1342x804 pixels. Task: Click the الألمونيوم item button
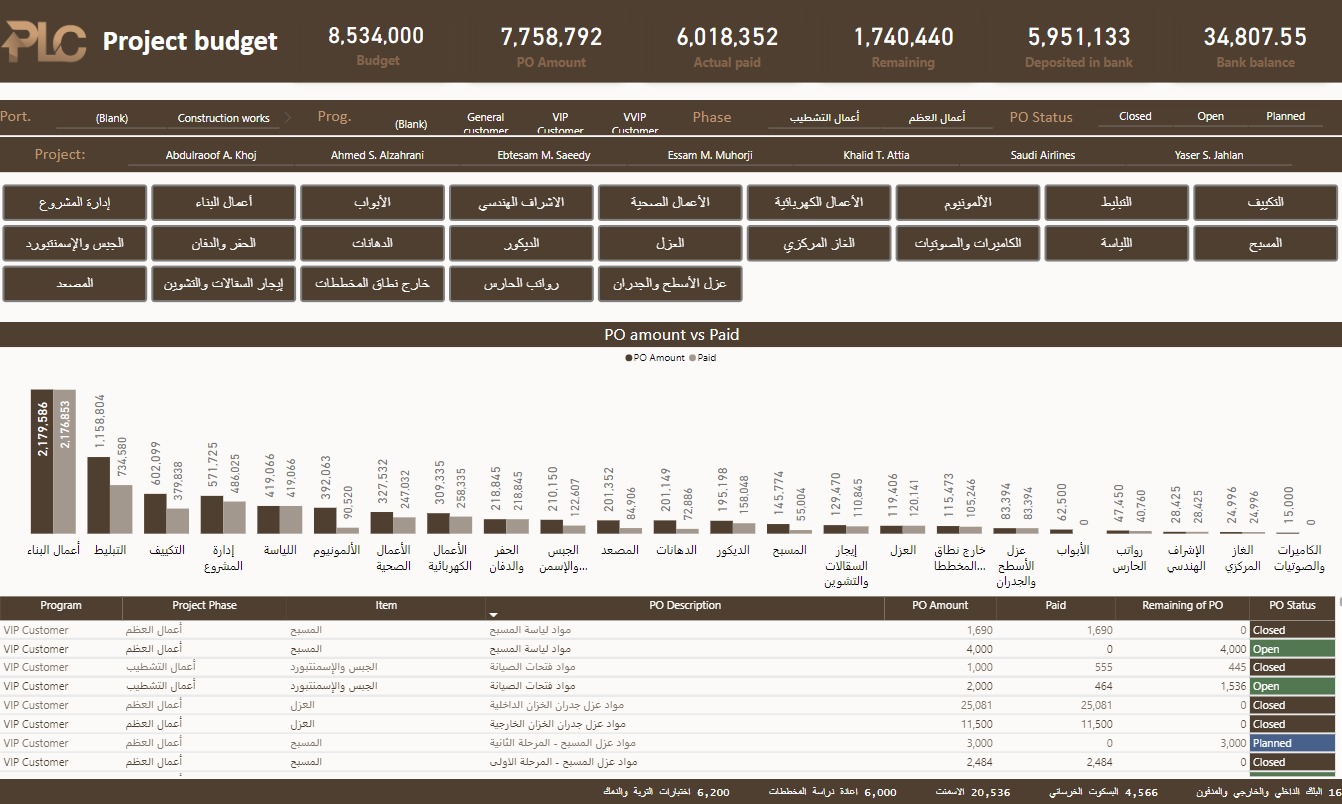968,202
